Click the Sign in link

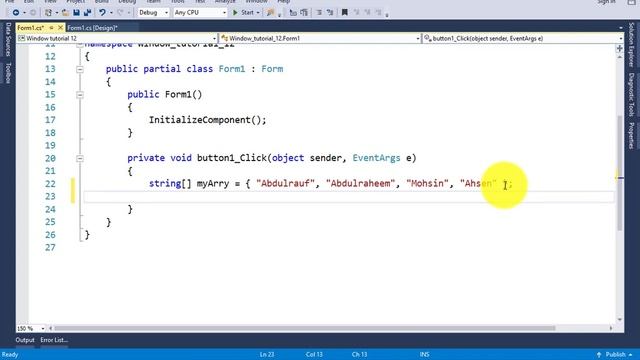tap(606, 2)
